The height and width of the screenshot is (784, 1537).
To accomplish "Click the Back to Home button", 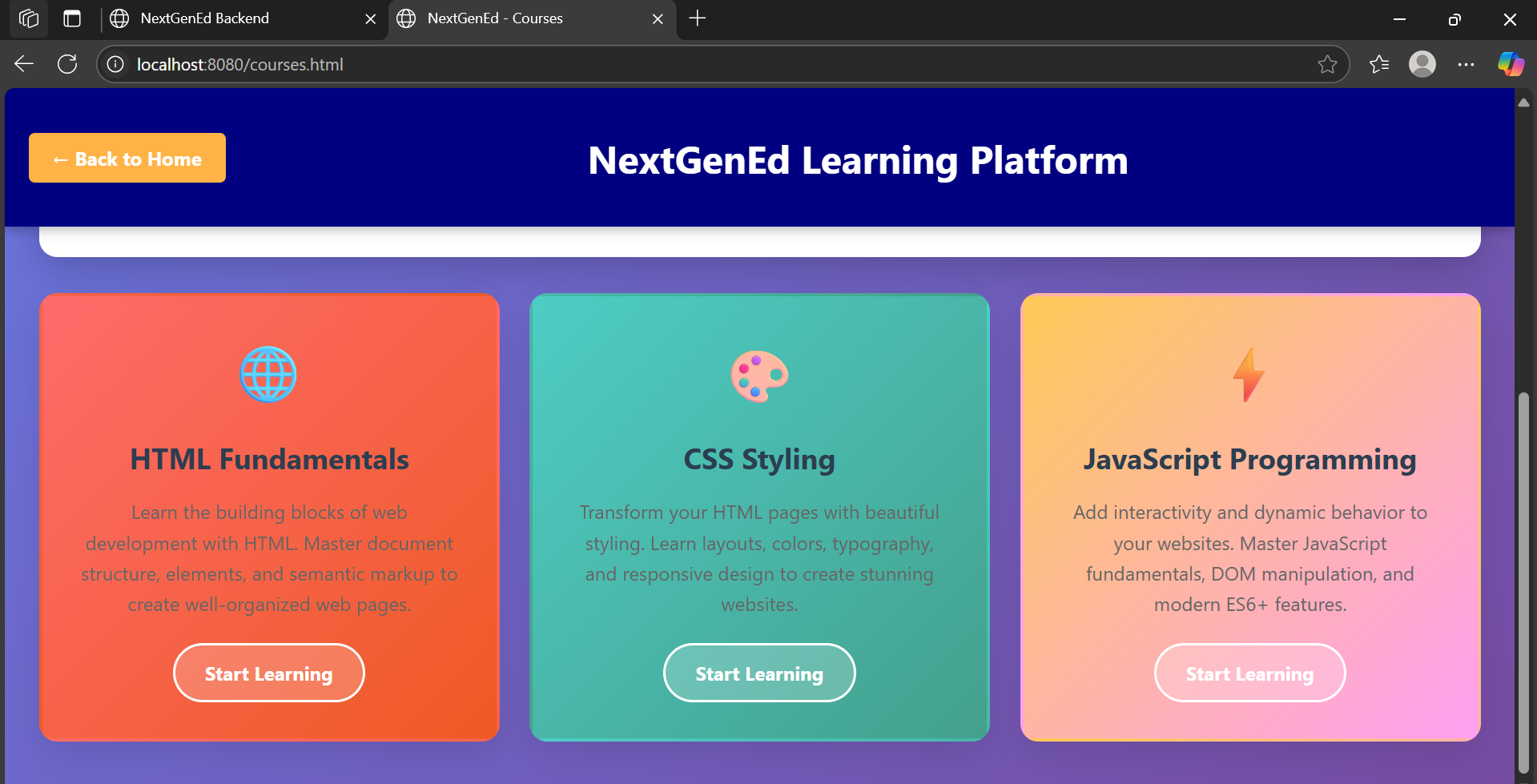I will pyautogui.click(x=127, y=158).
